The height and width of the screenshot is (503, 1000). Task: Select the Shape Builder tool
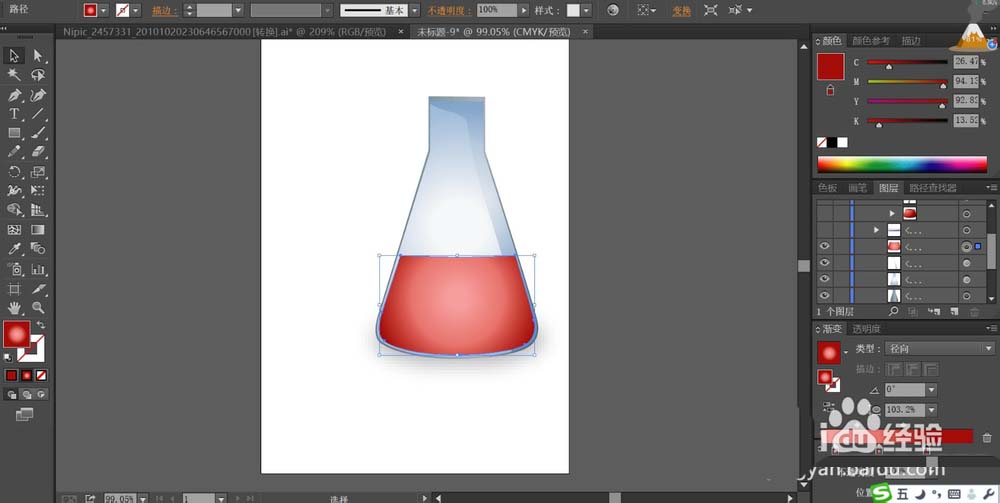tap(14, 210)
